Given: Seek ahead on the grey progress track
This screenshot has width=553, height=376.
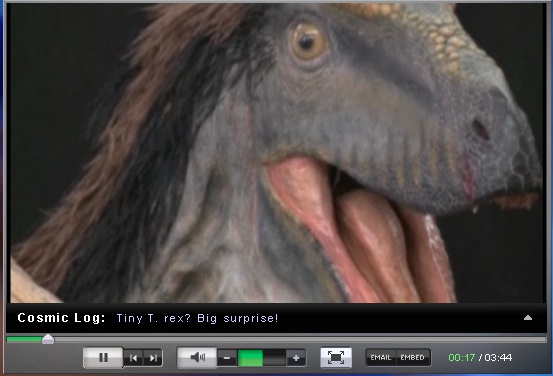Looking at the screenshot, I should click(300, 340).
